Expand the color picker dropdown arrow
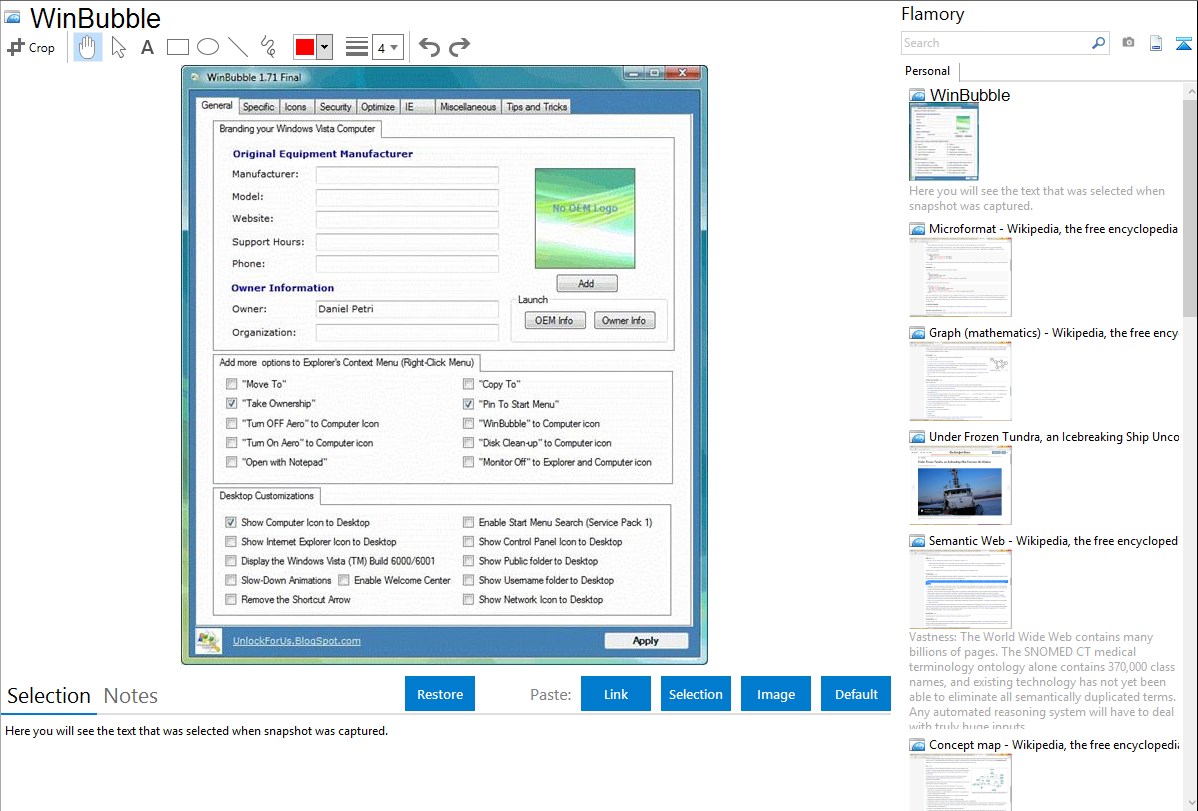The width and height of the screenshot is (1198, 811). [x=325, y=47]
